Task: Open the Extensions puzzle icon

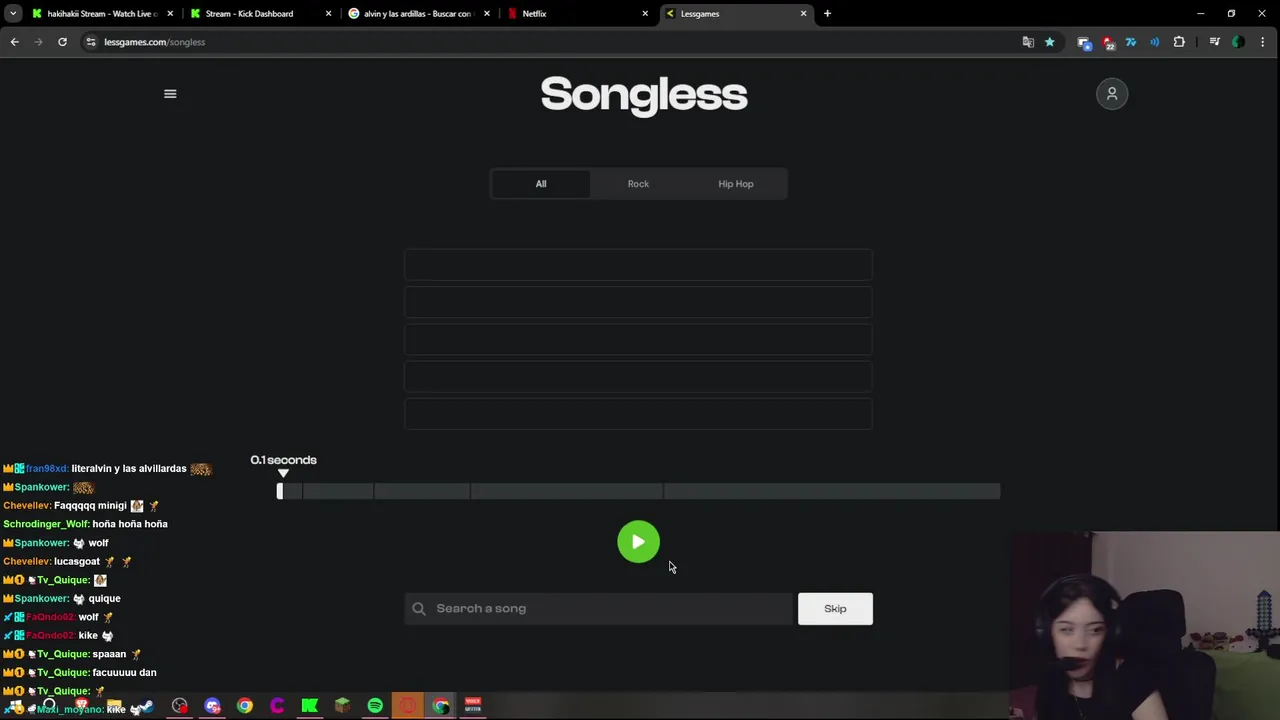Action: click(1179, 42)
